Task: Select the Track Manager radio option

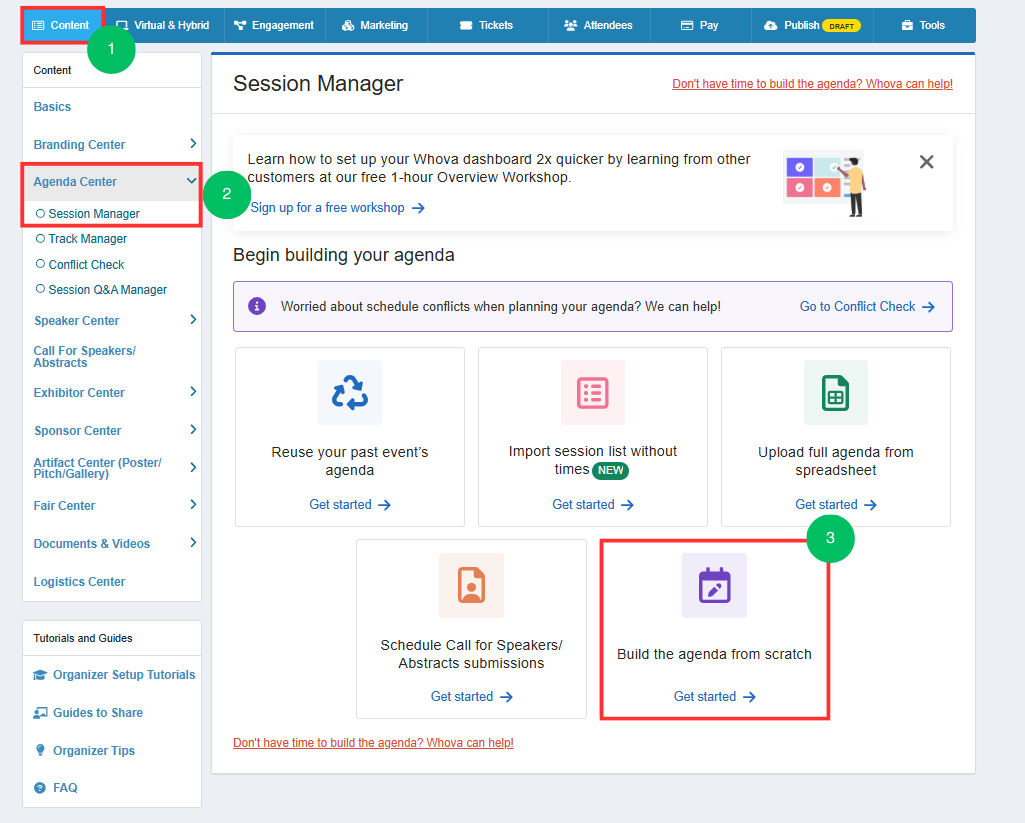Action: pos(41,239)
